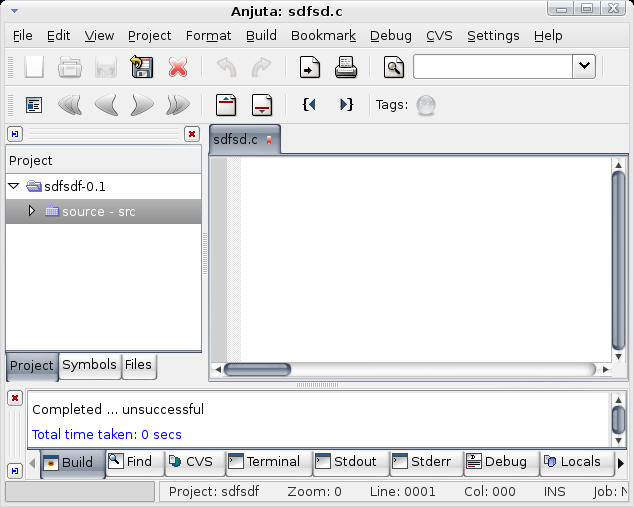634x507 pixels.
Task: Open the Edit menu
Action: tap(59, 36)
